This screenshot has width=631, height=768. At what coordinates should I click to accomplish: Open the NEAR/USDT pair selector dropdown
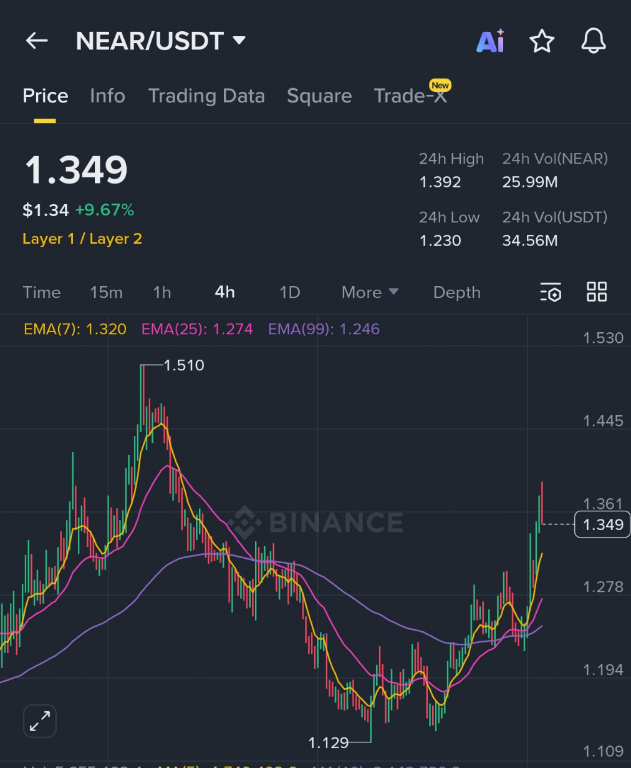(x=161, y=41)
